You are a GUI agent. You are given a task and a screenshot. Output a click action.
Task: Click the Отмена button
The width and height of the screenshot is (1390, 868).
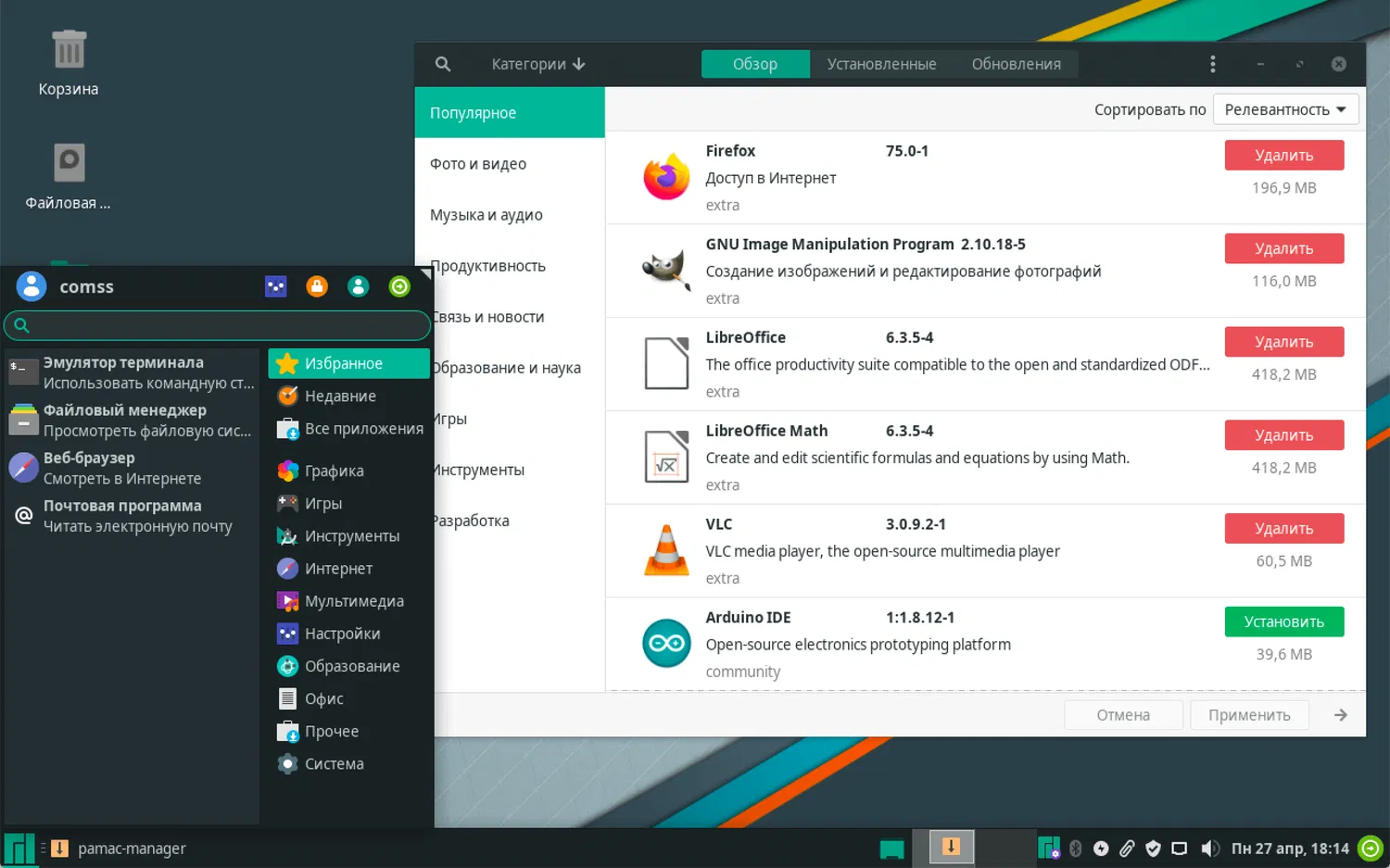[x=1123, y=715]
